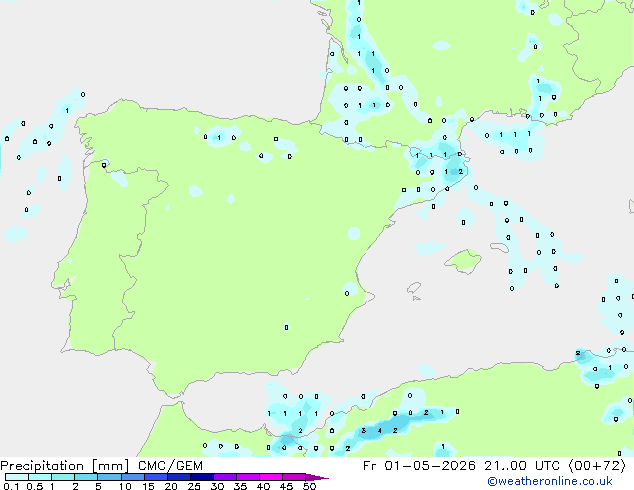This screenshot has height=490, width=634.
Task: Click the '21..00 UTC' time label
Action: [522, 466]
